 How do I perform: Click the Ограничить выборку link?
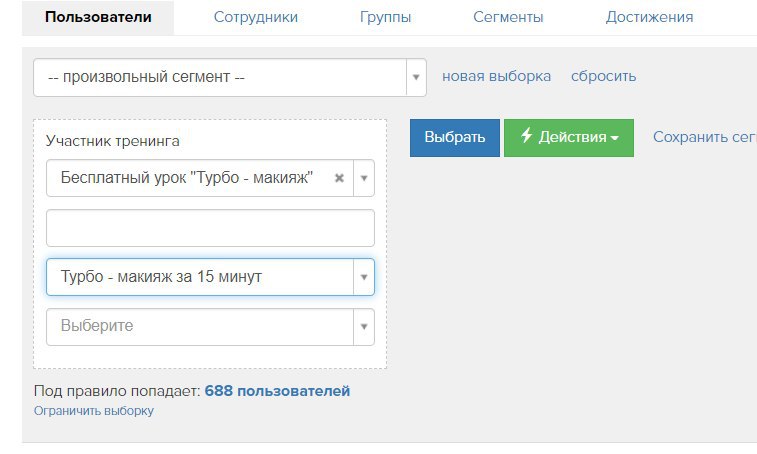coord(94,411)
